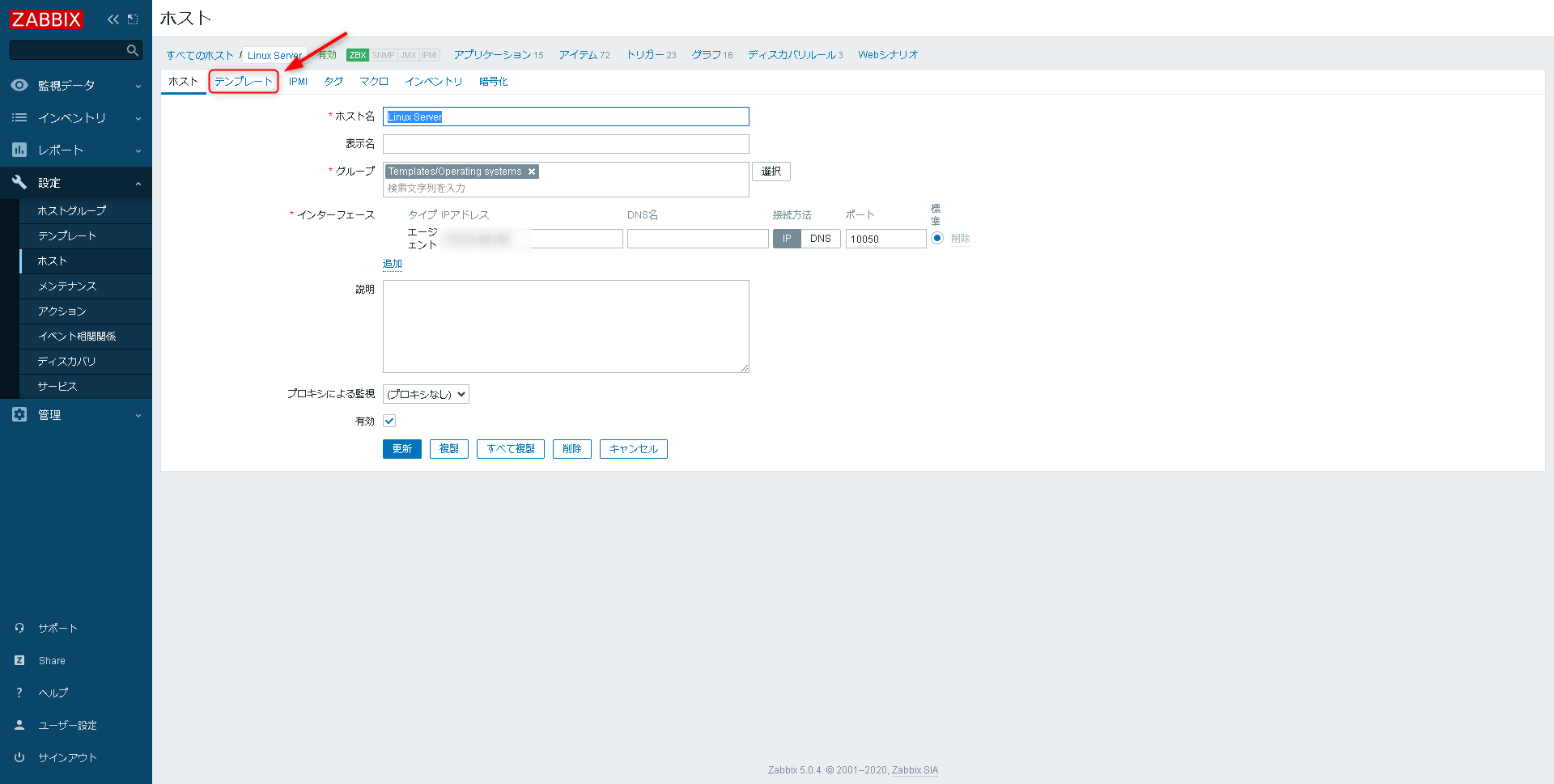Open the タグ tab

[x=333, y=81]
